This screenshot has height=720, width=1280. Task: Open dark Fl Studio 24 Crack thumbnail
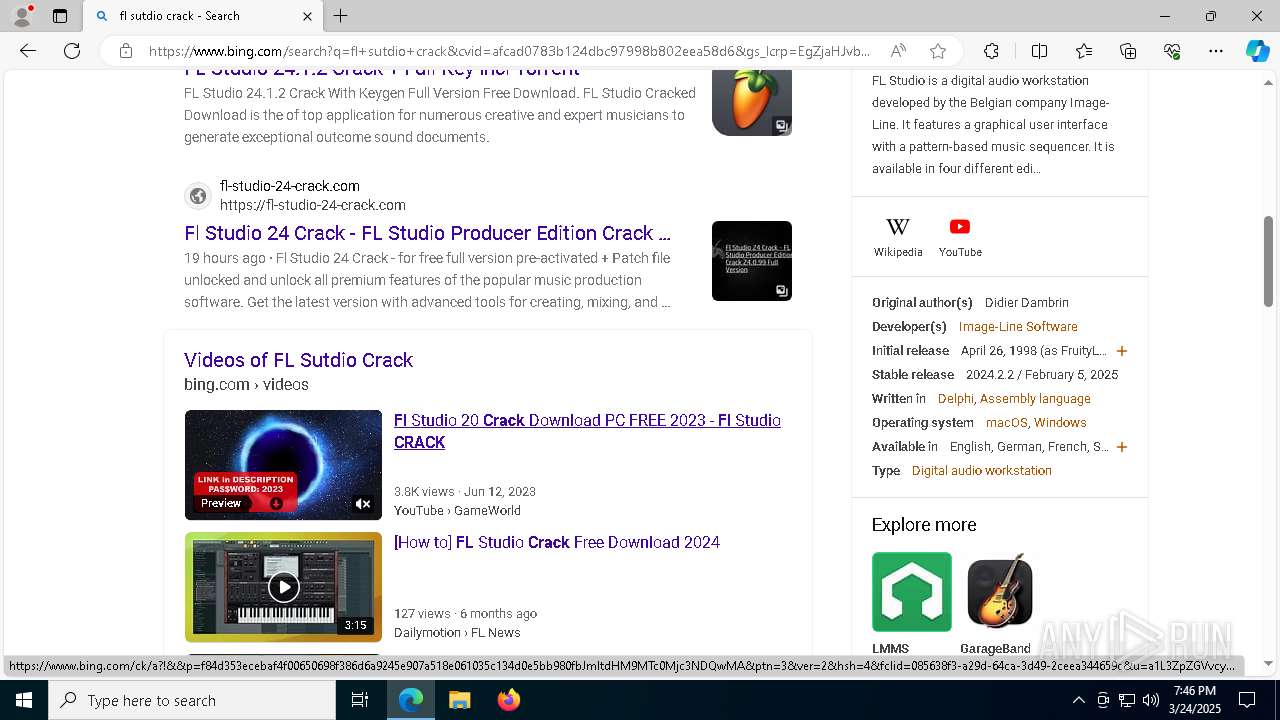click(752, 261)
